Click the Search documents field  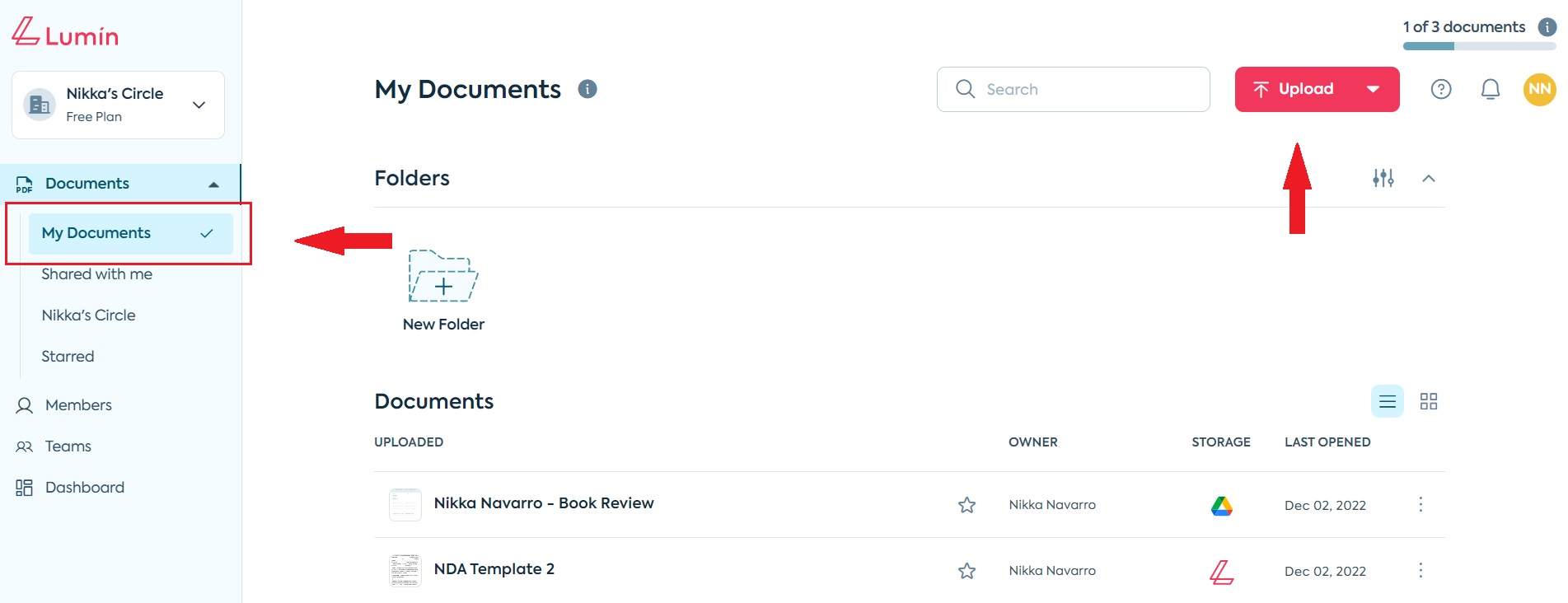[1073, 89]
